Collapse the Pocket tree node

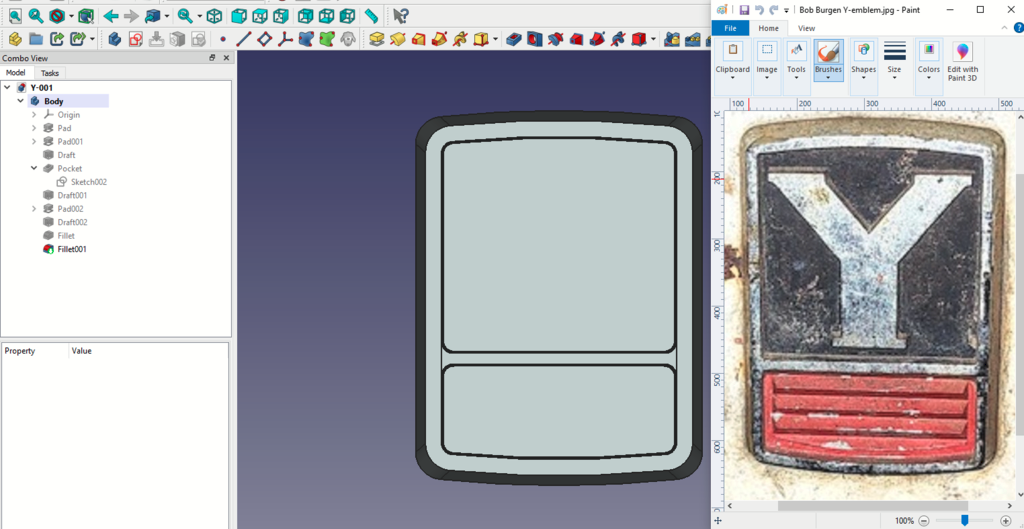[x=34, y=168]
